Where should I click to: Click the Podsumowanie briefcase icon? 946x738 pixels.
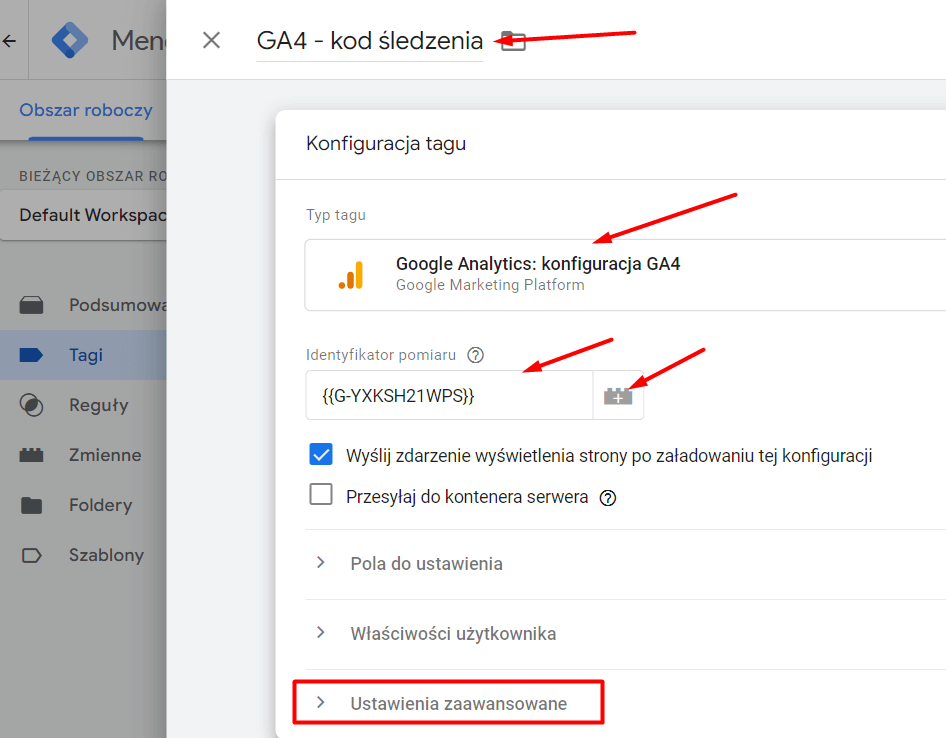pyautogui.click(x=31, y=305)
